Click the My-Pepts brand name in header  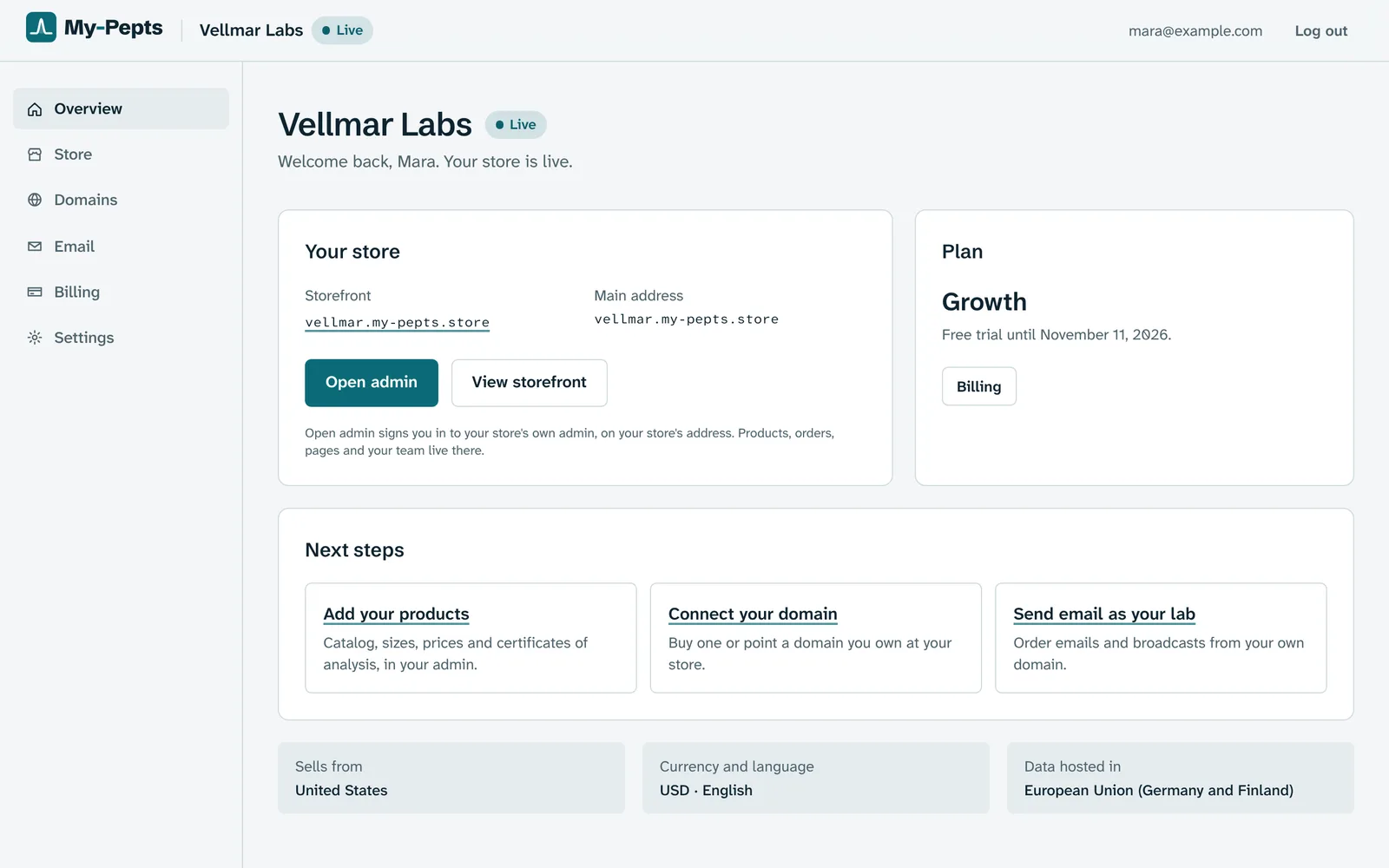tap(114, 28)
